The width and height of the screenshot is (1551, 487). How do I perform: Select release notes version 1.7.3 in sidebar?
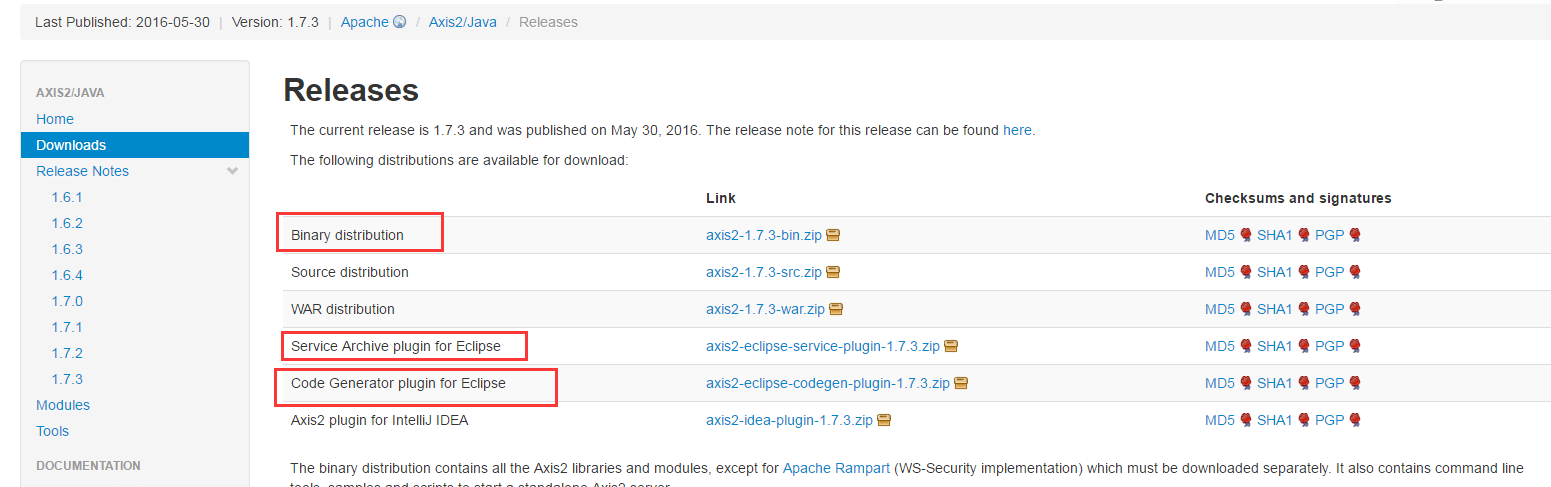(x=67, y=379)
